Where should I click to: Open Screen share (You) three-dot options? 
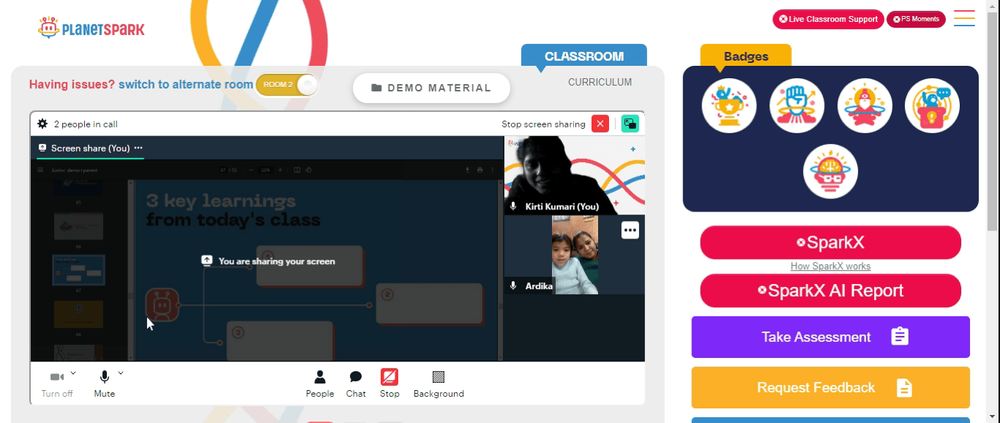(138, 148)
